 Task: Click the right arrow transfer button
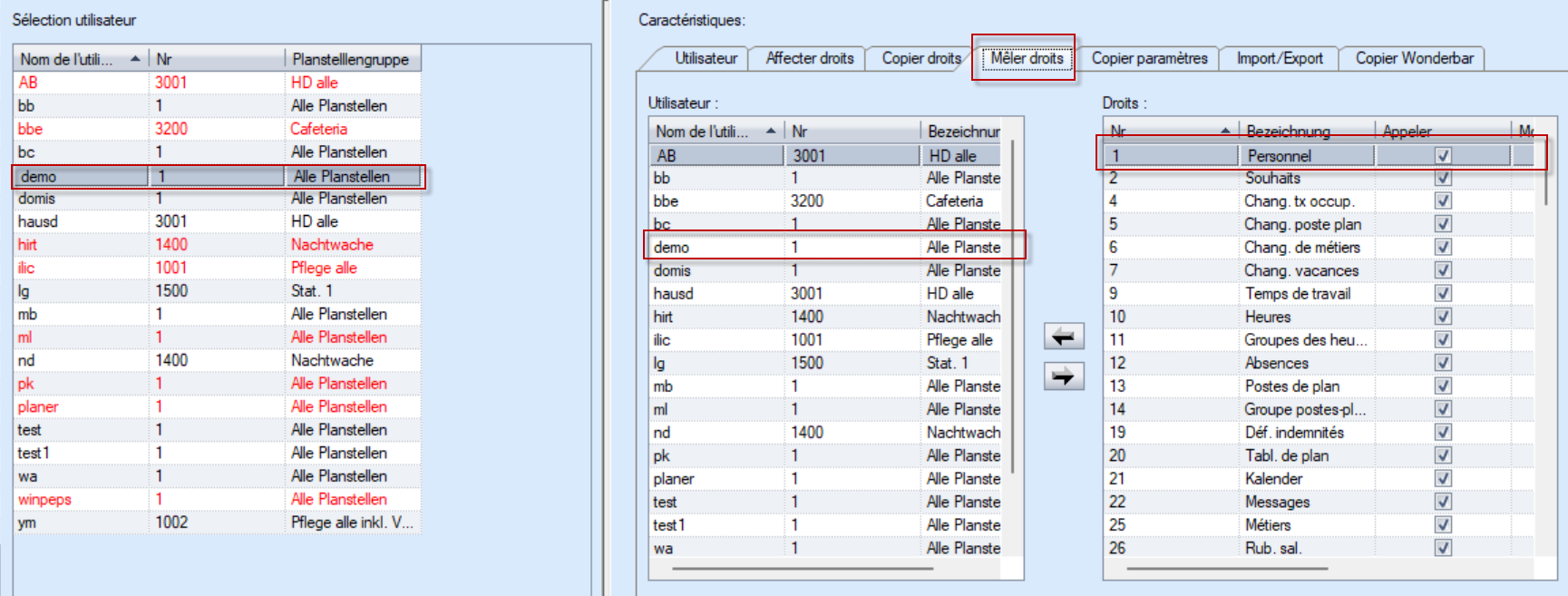pyautogui.click(x=1063, y=376)
